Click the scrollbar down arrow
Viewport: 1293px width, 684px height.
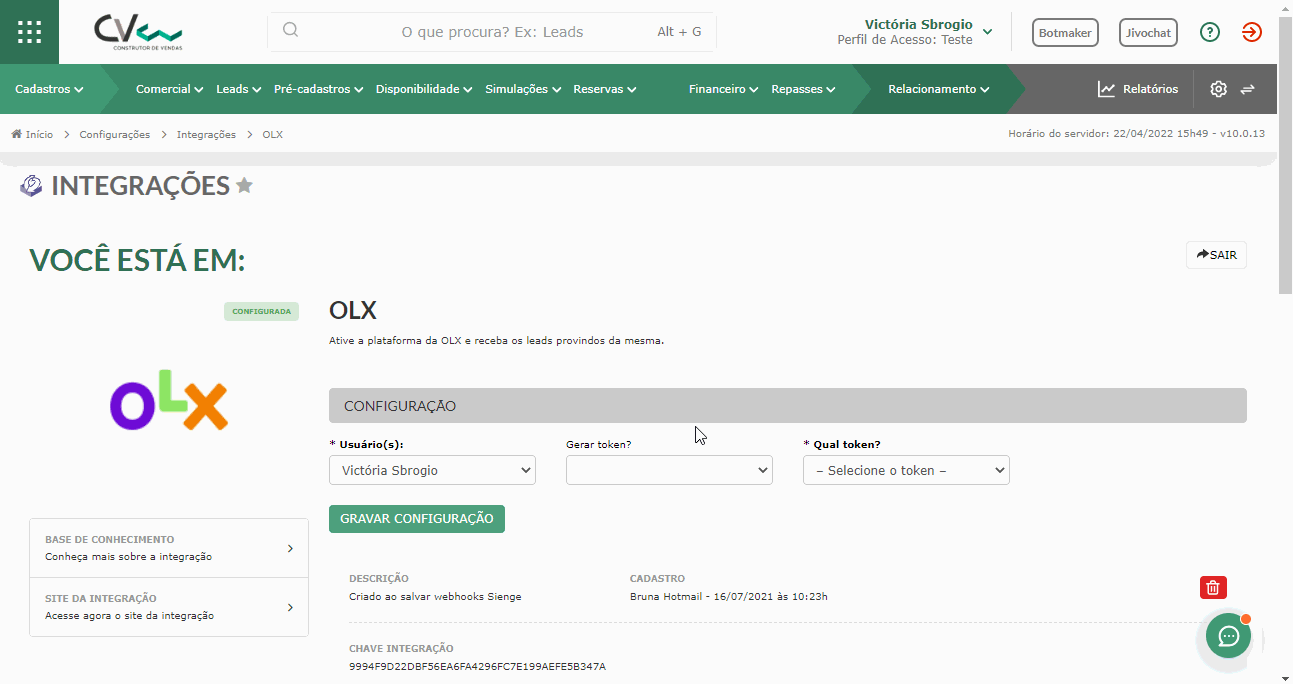click(1285, 677)
